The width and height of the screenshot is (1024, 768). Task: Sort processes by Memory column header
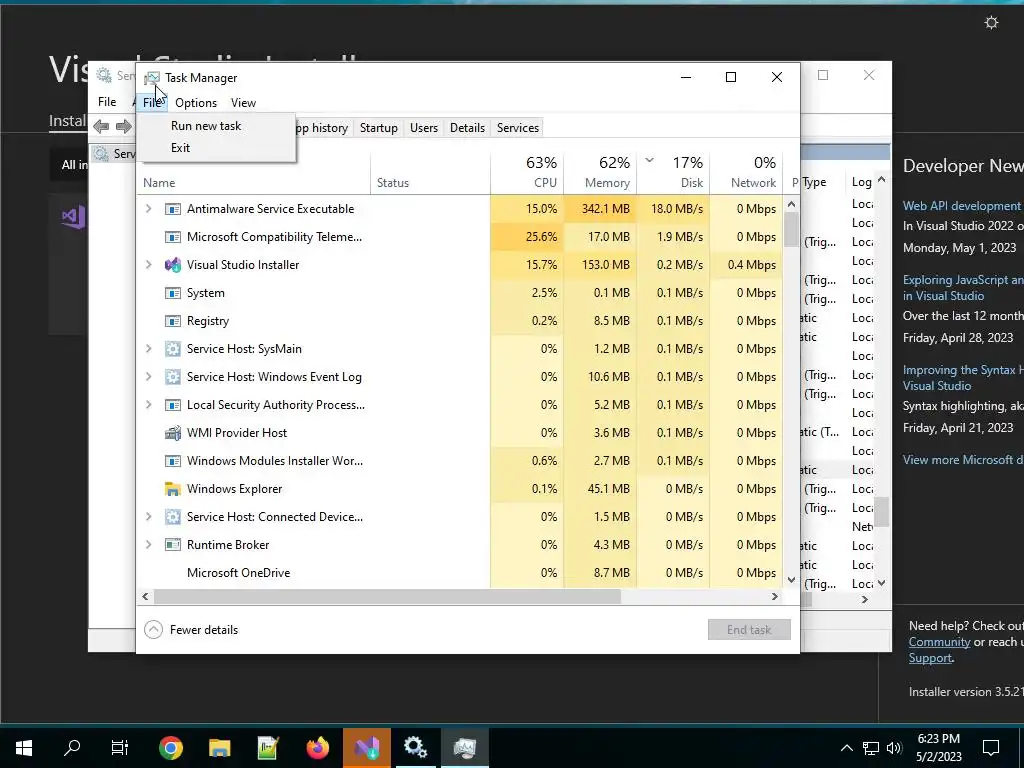600,172
